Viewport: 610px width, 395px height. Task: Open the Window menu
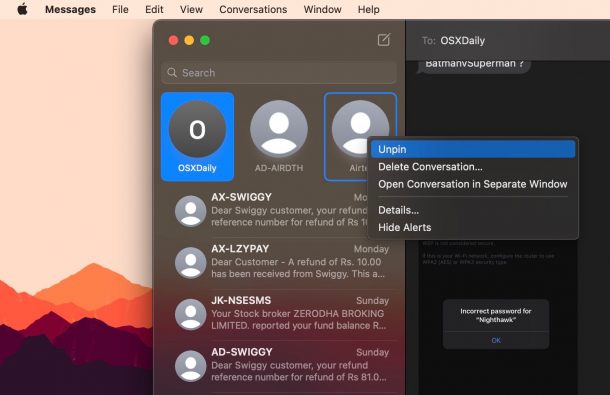click(x=323, y=9)
